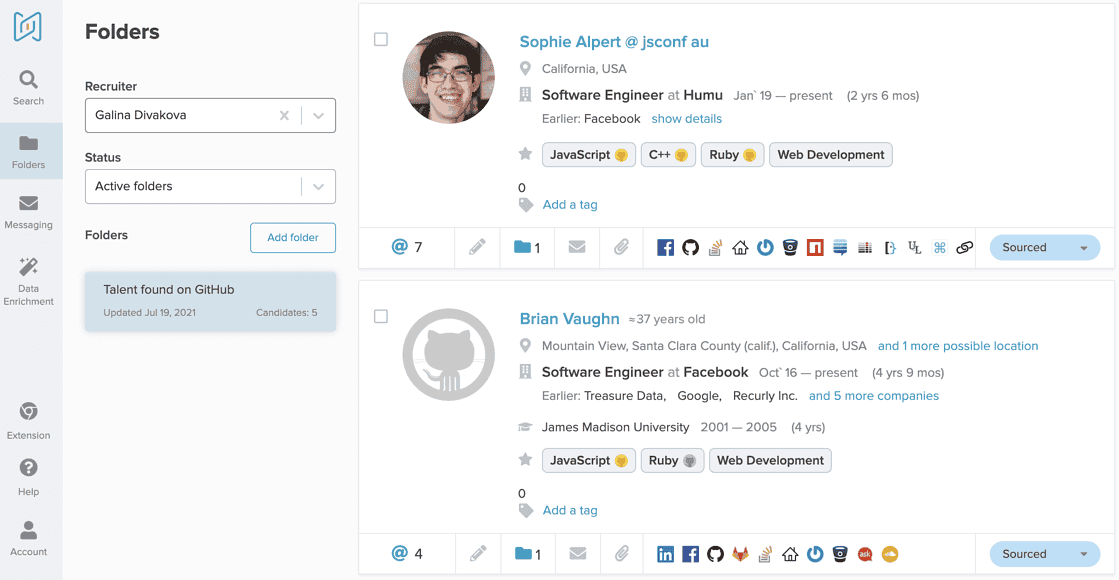Image resolution: width=1119 pixels, height=580 pixels.
Task: Open Facebook icon in Sophie Alpert's row
Action: point(665,248)
